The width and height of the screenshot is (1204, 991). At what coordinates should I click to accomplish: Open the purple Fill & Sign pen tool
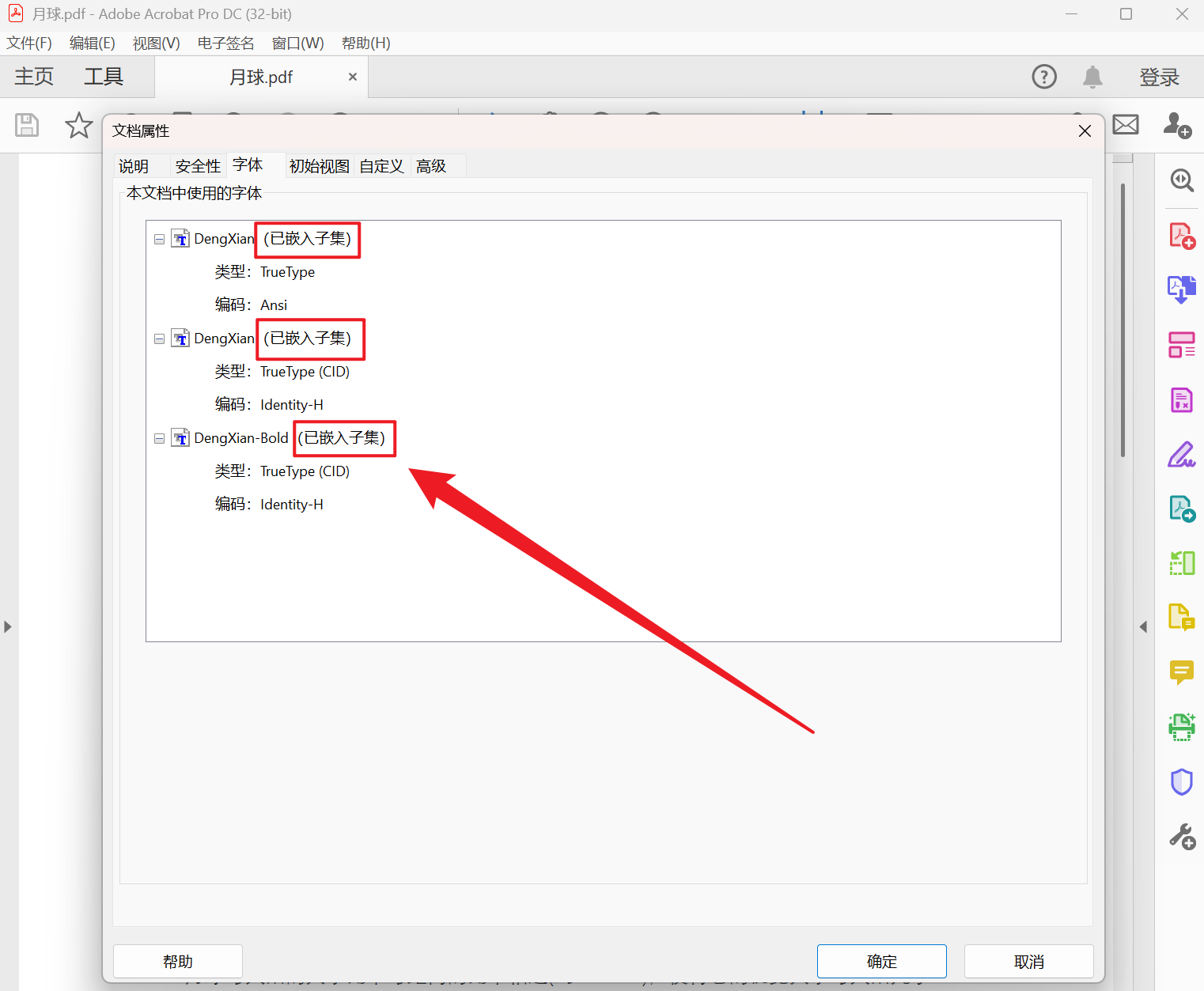click(x=1182, y=455)
